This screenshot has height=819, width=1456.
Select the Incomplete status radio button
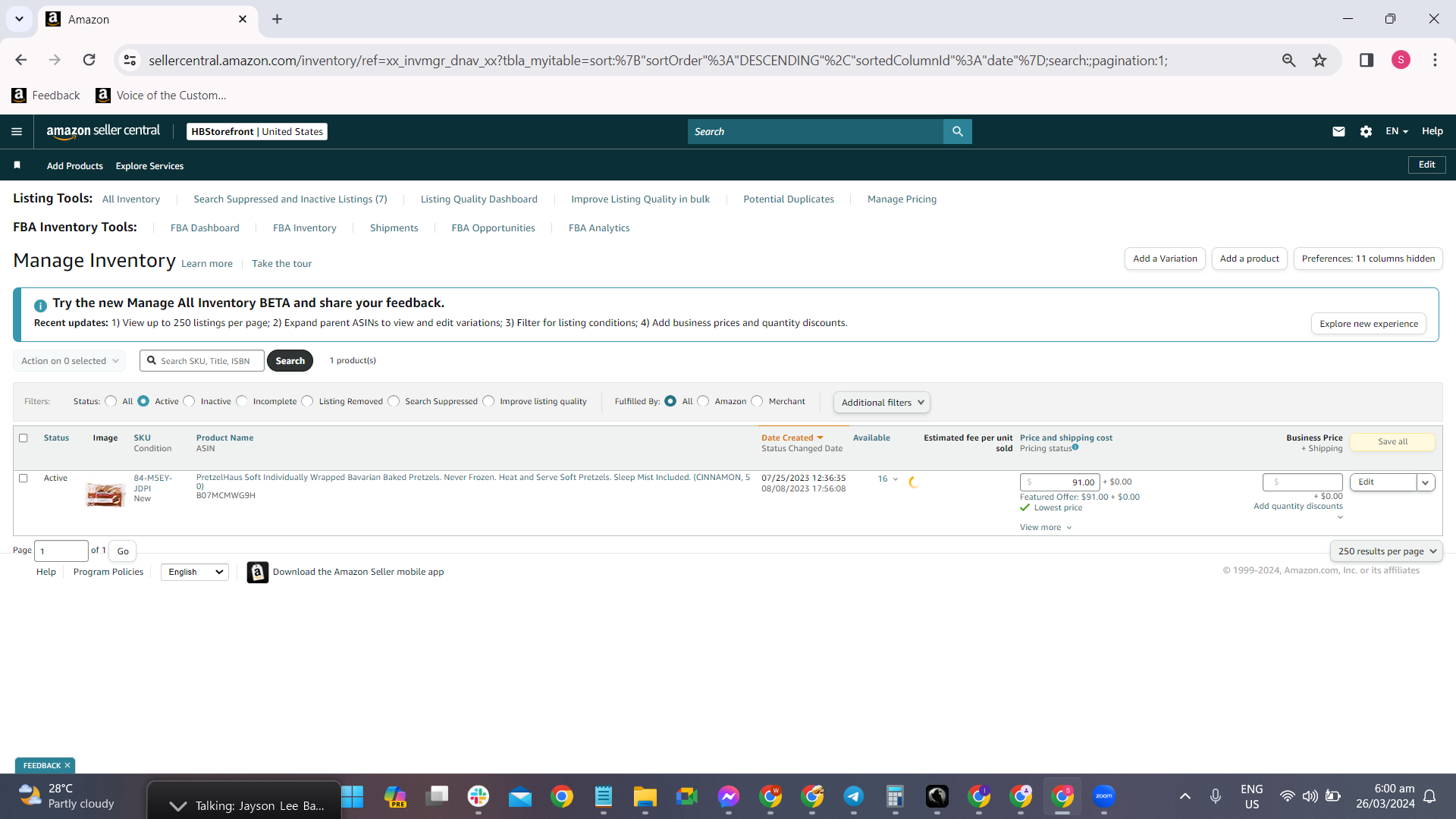241,401
